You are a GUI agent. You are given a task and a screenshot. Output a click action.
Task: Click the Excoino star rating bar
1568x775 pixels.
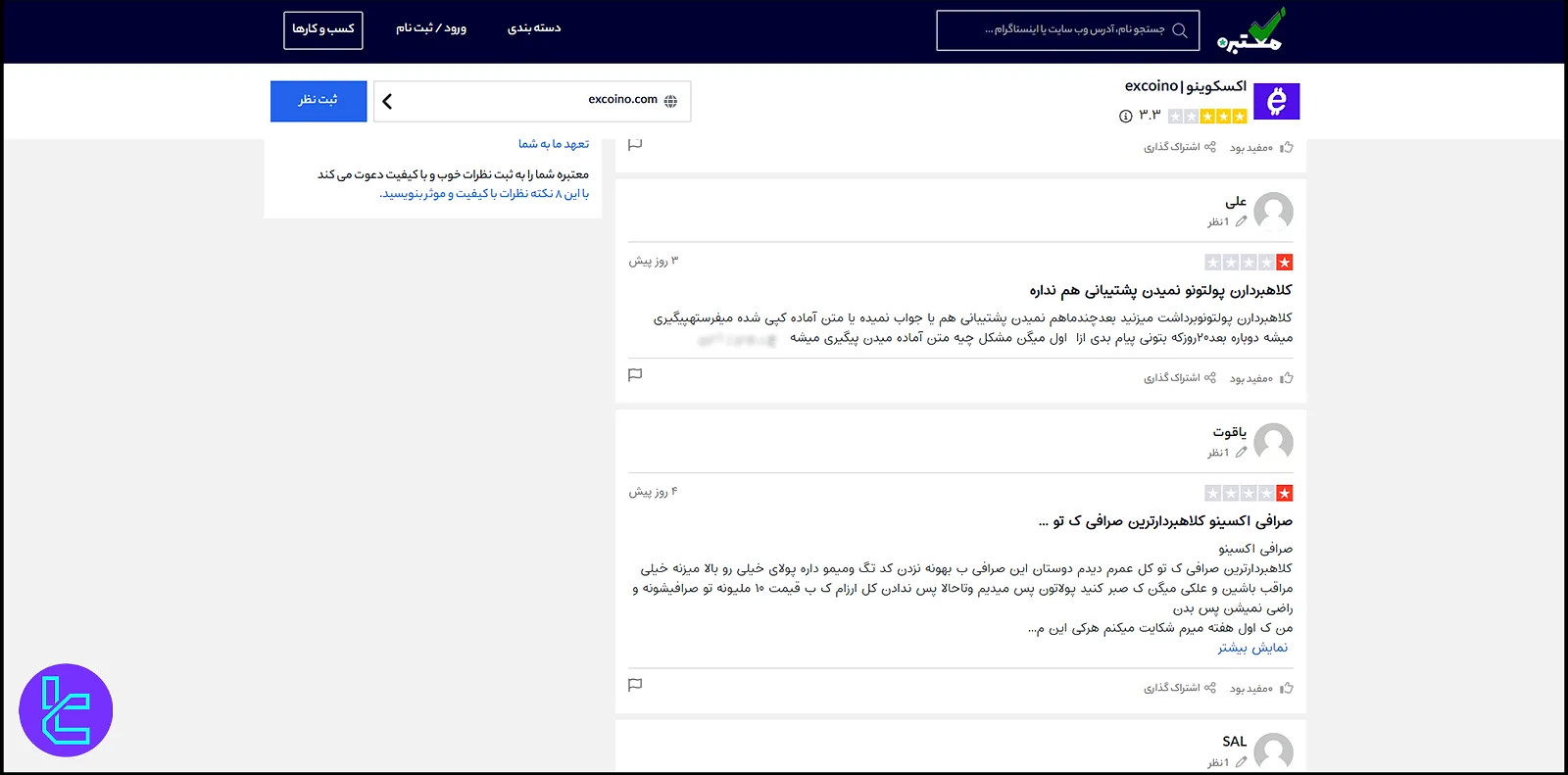pyautogui.click(x=1207, y=116)
